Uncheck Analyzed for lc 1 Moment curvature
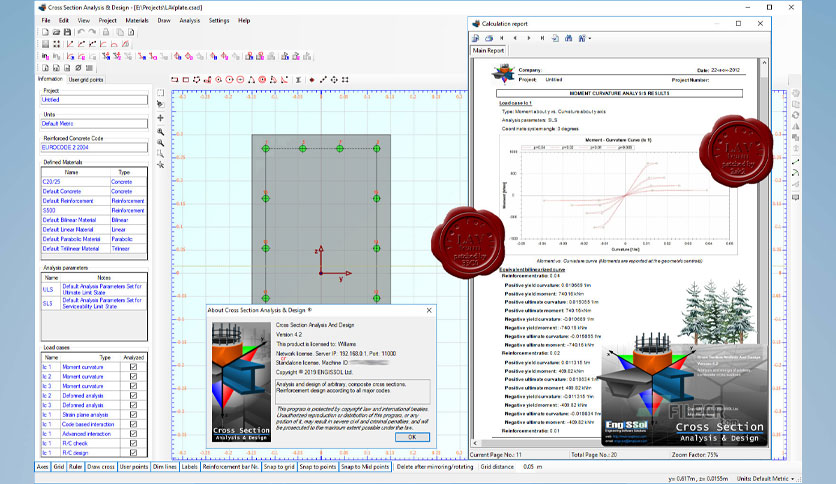The height and width of the screenshot is (484, 836). click(133, 367)
